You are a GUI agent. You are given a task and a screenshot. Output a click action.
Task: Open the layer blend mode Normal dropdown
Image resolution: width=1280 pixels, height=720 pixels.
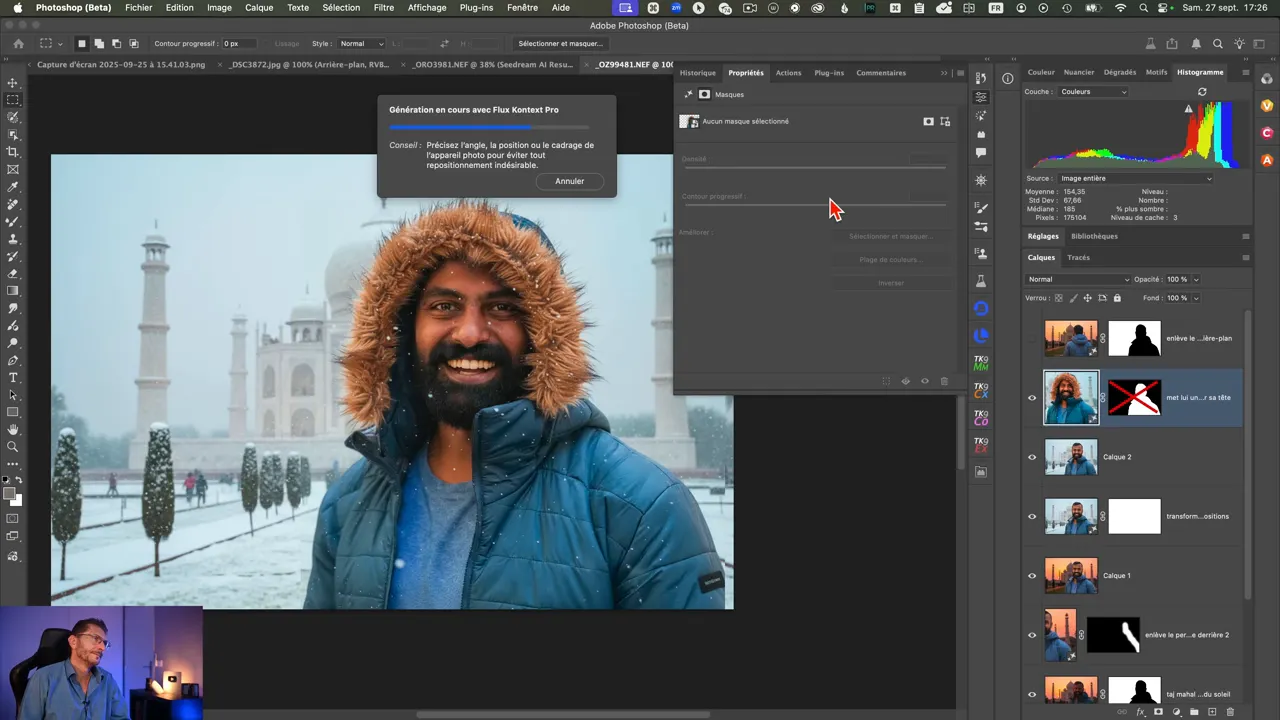point(1078,280)
